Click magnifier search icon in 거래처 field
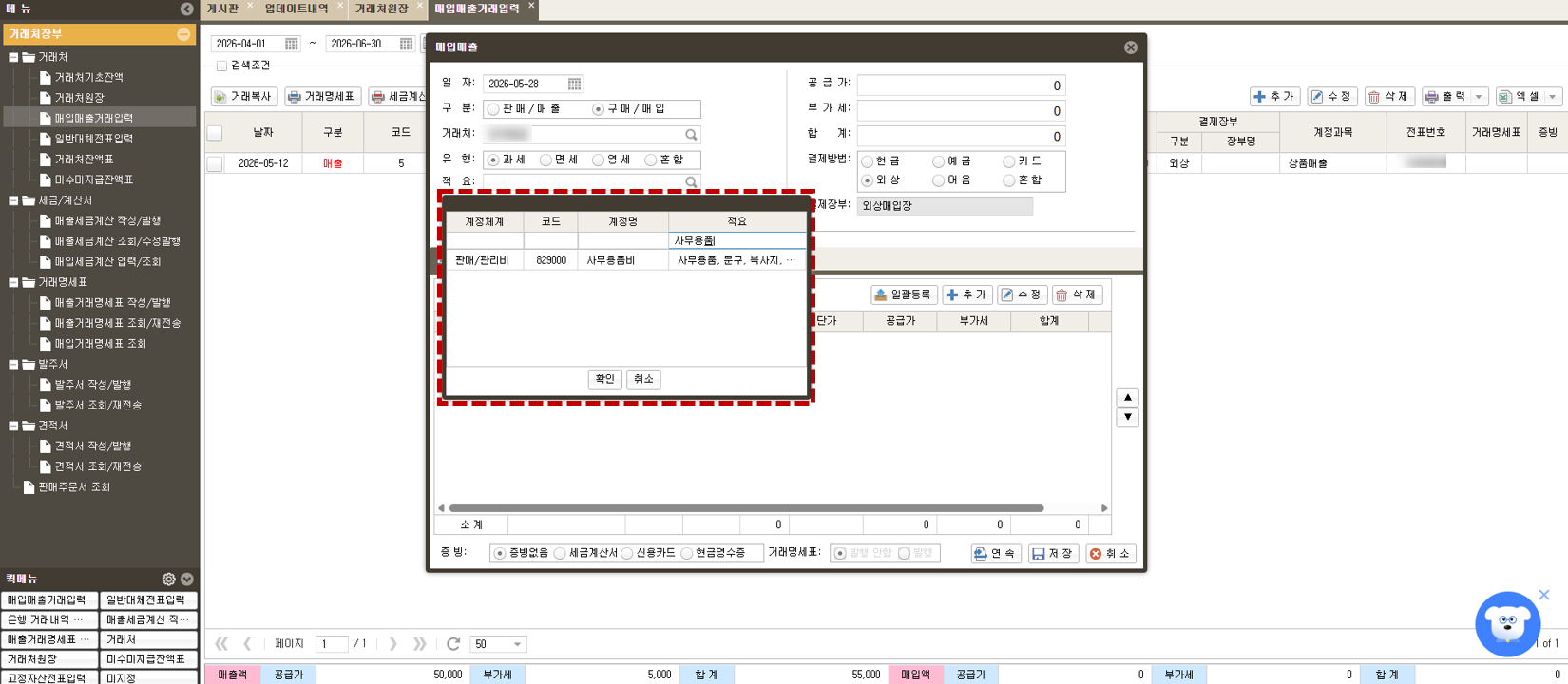 [x=691, y=135]
